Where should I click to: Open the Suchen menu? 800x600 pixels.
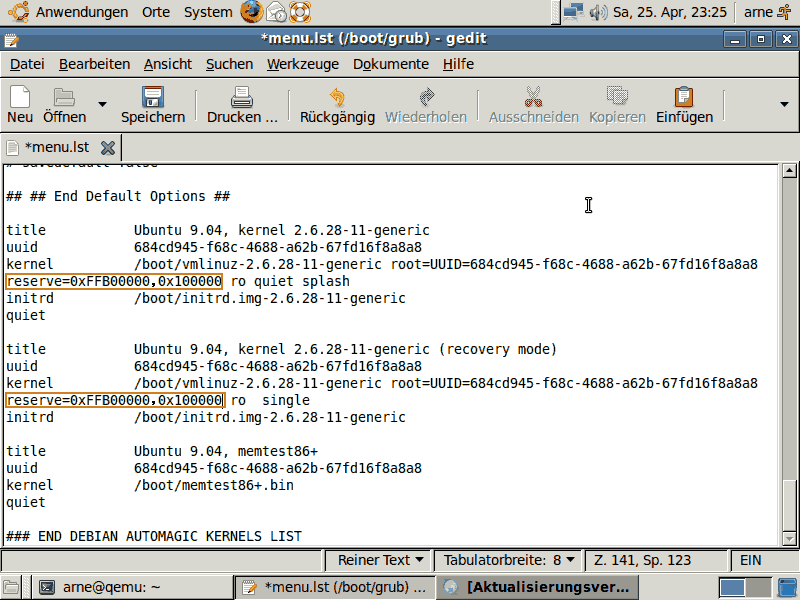[x=230, y=64]
